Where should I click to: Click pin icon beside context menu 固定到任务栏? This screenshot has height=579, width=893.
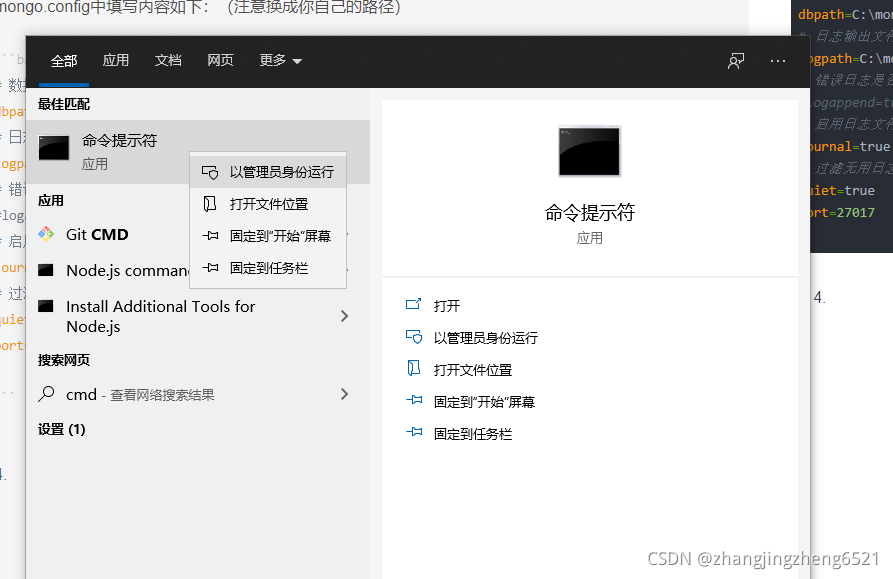[210, 268]
